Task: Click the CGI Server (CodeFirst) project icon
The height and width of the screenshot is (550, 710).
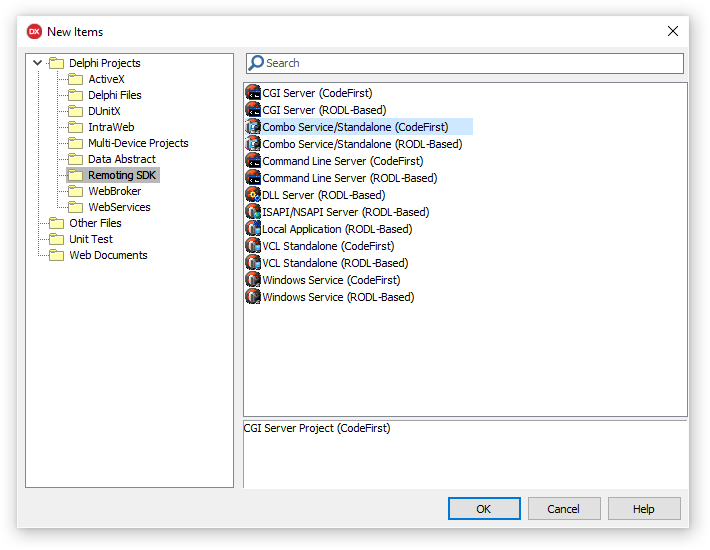Action: click(x=253, y=93)
